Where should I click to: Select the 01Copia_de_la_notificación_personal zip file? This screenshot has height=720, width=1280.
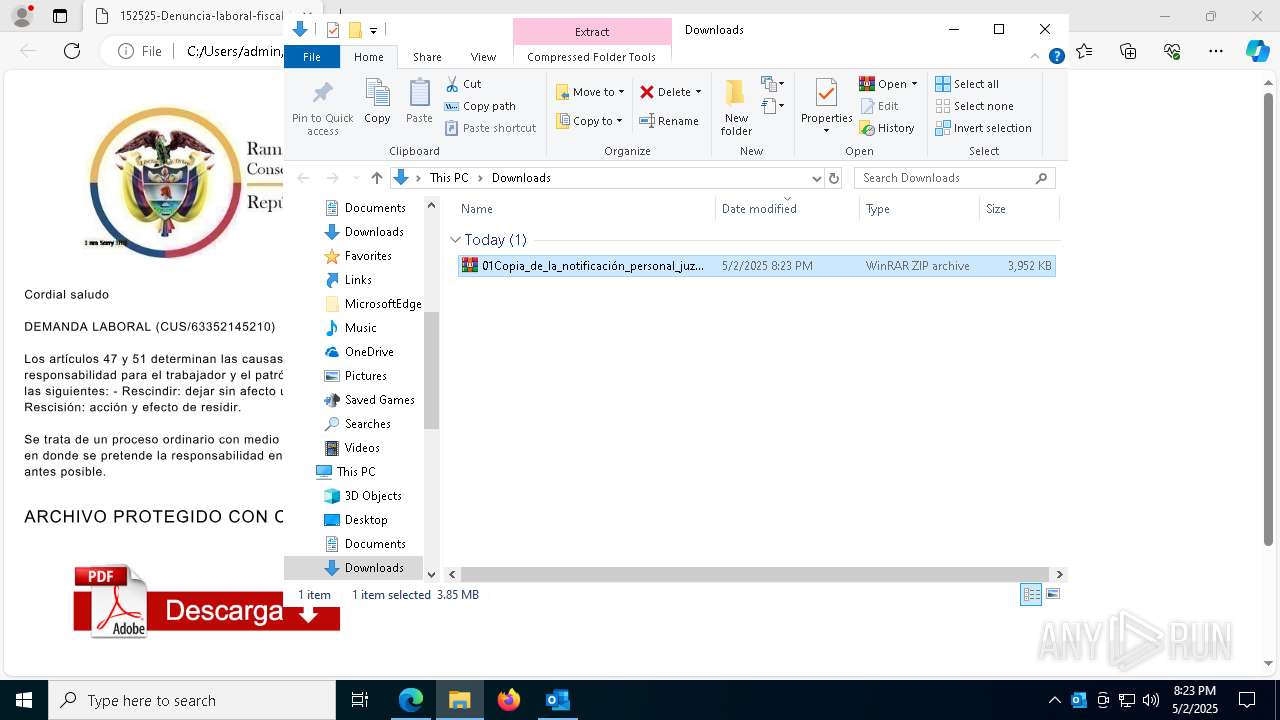757,266
